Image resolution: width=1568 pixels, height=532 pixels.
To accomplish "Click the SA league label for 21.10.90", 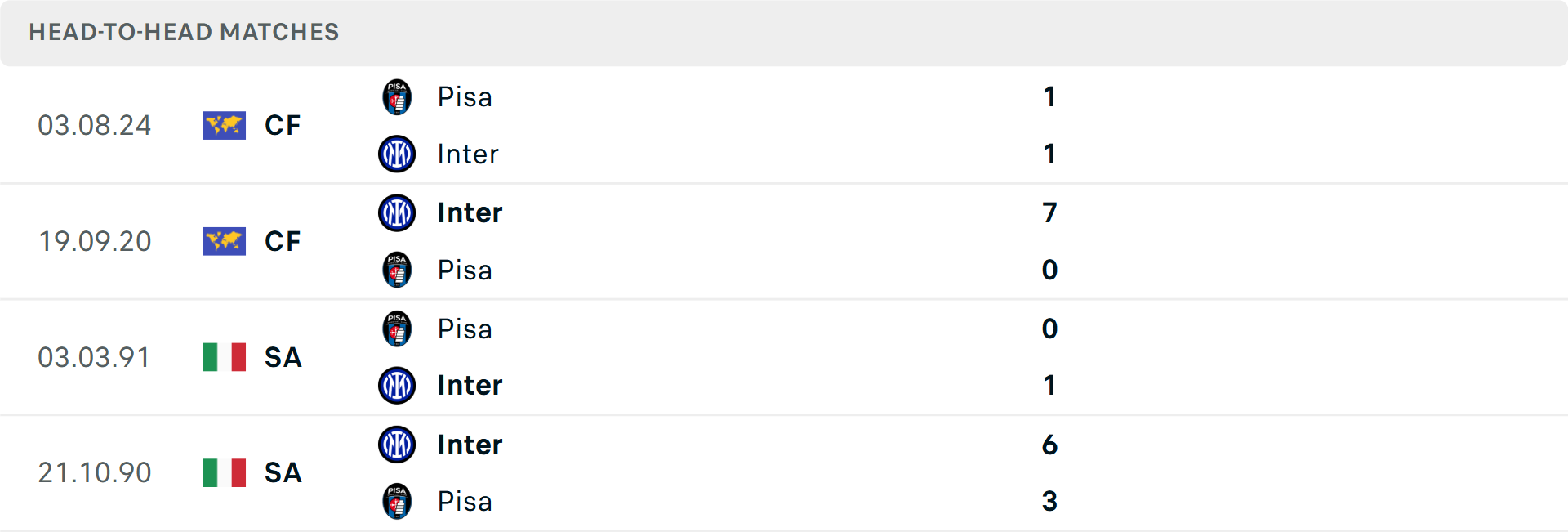I will [x=283, y=473].
